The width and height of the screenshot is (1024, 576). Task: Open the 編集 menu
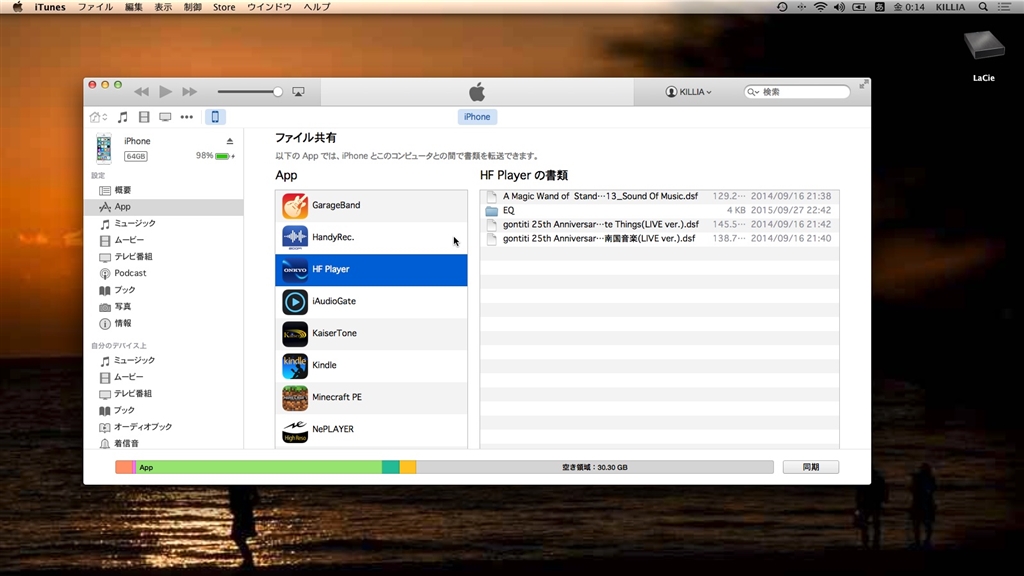click(x=134, y=7)
